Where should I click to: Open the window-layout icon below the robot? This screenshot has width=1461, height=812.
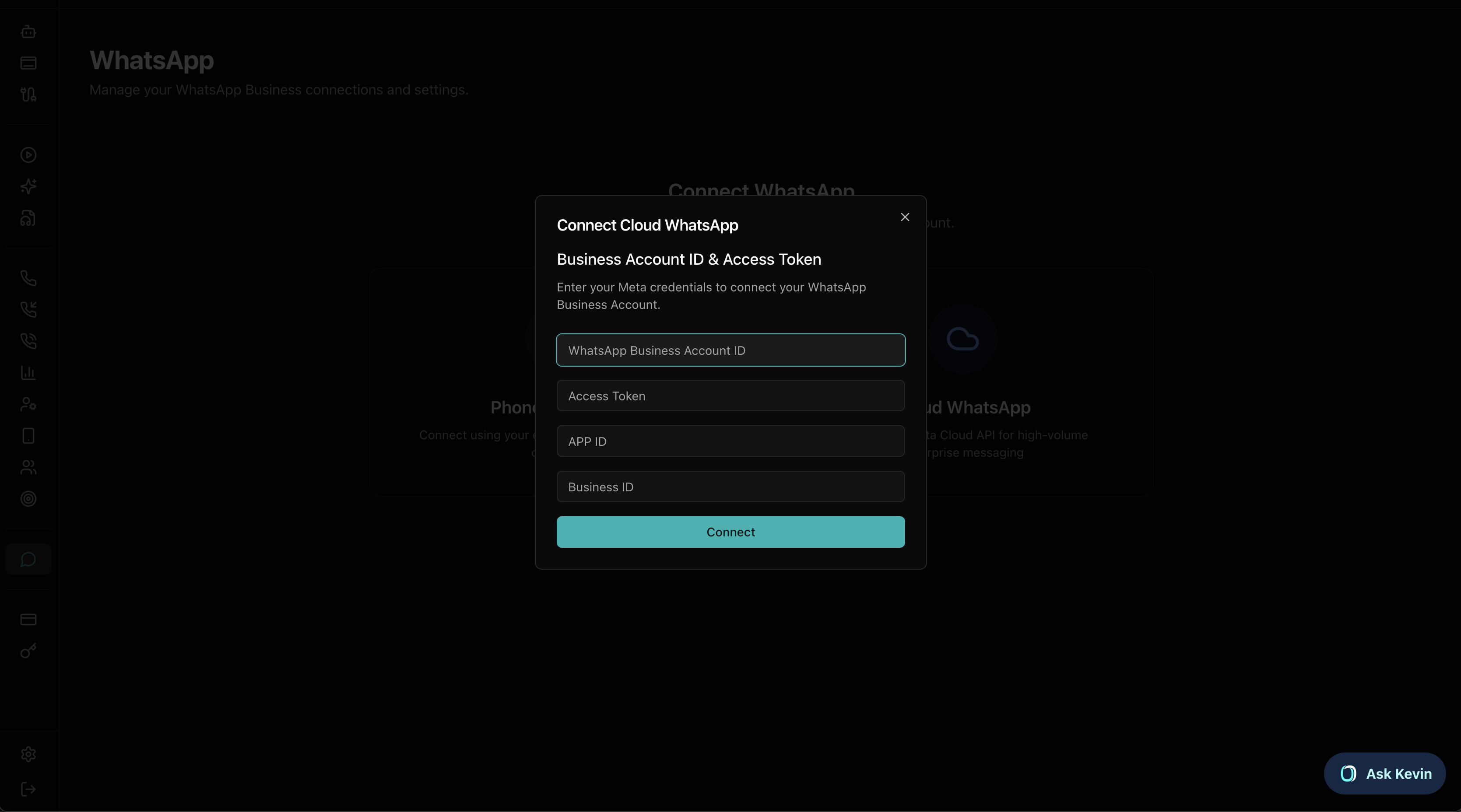28,63
